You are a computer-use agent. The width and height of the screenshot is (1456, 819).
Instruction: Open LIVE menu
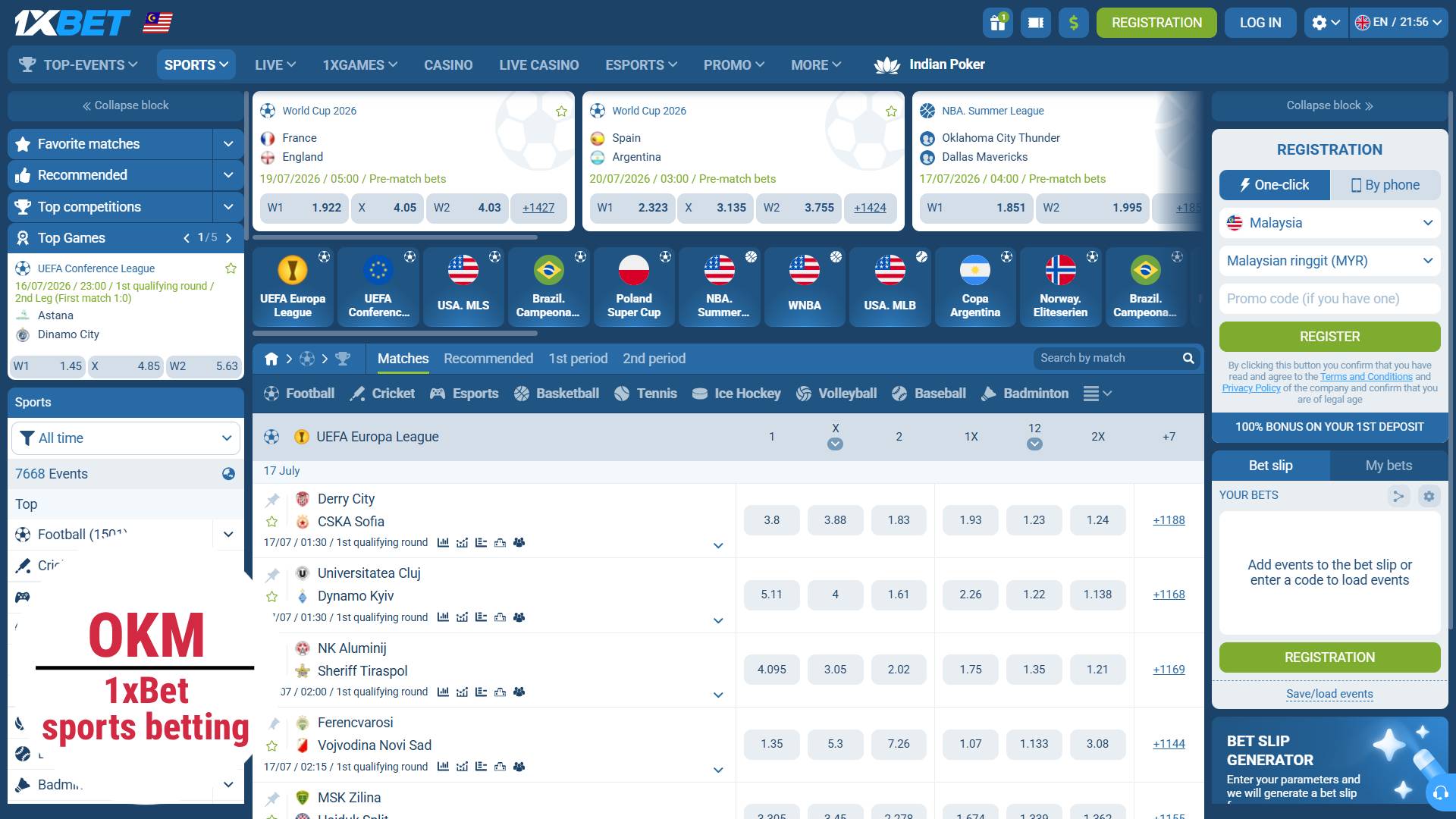[x=275, y=65]
